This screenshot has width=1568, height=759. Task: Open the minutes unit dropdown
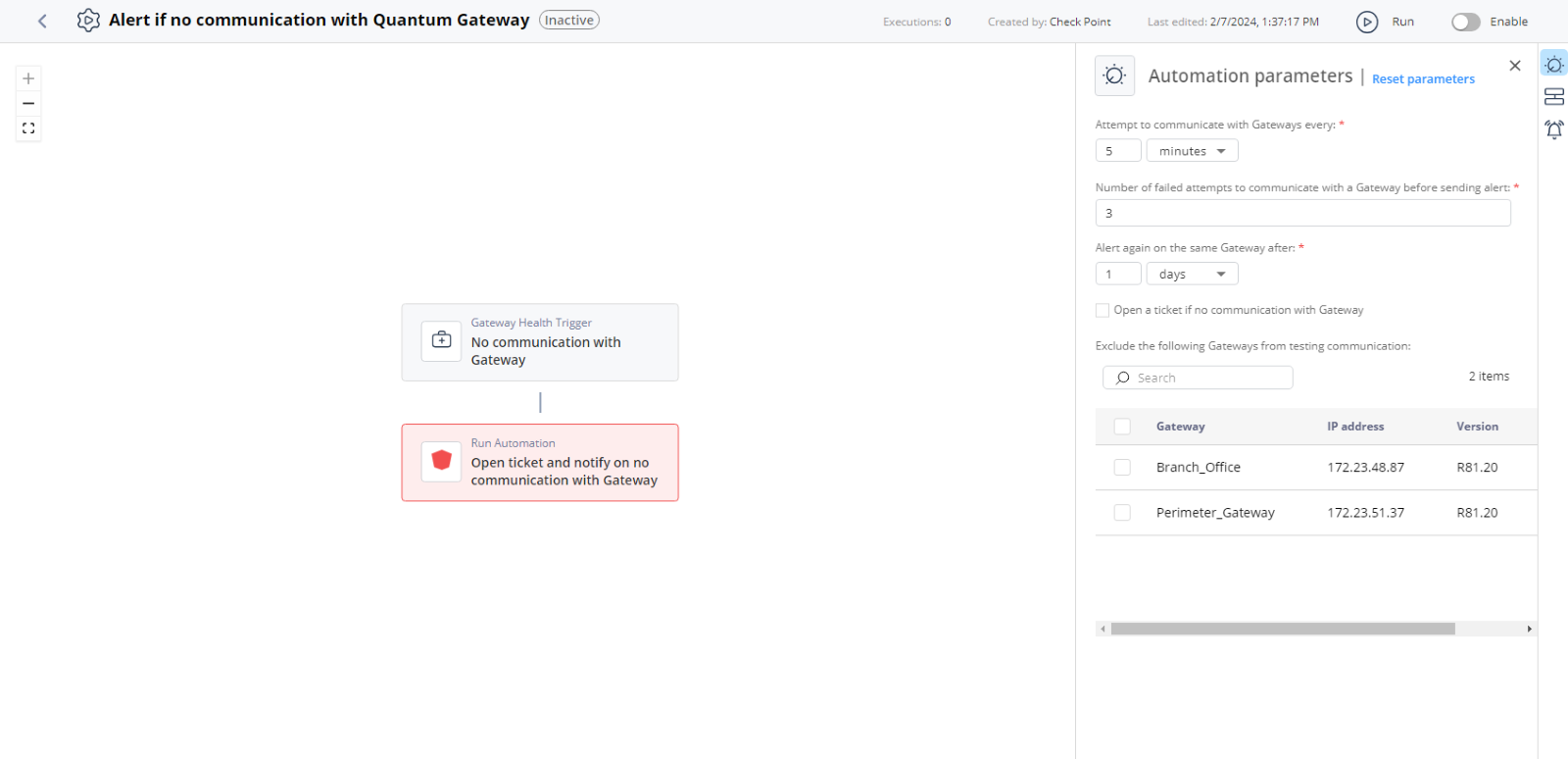click(x=1192, y=151)
